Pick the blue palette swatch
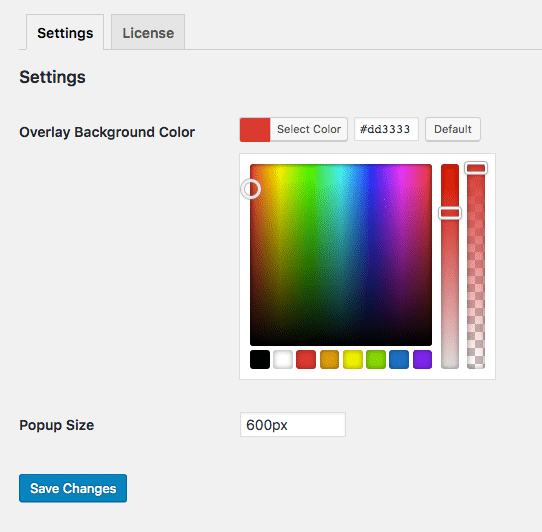Viewport: 542px width, 532px height. click(x=399, y=360)
